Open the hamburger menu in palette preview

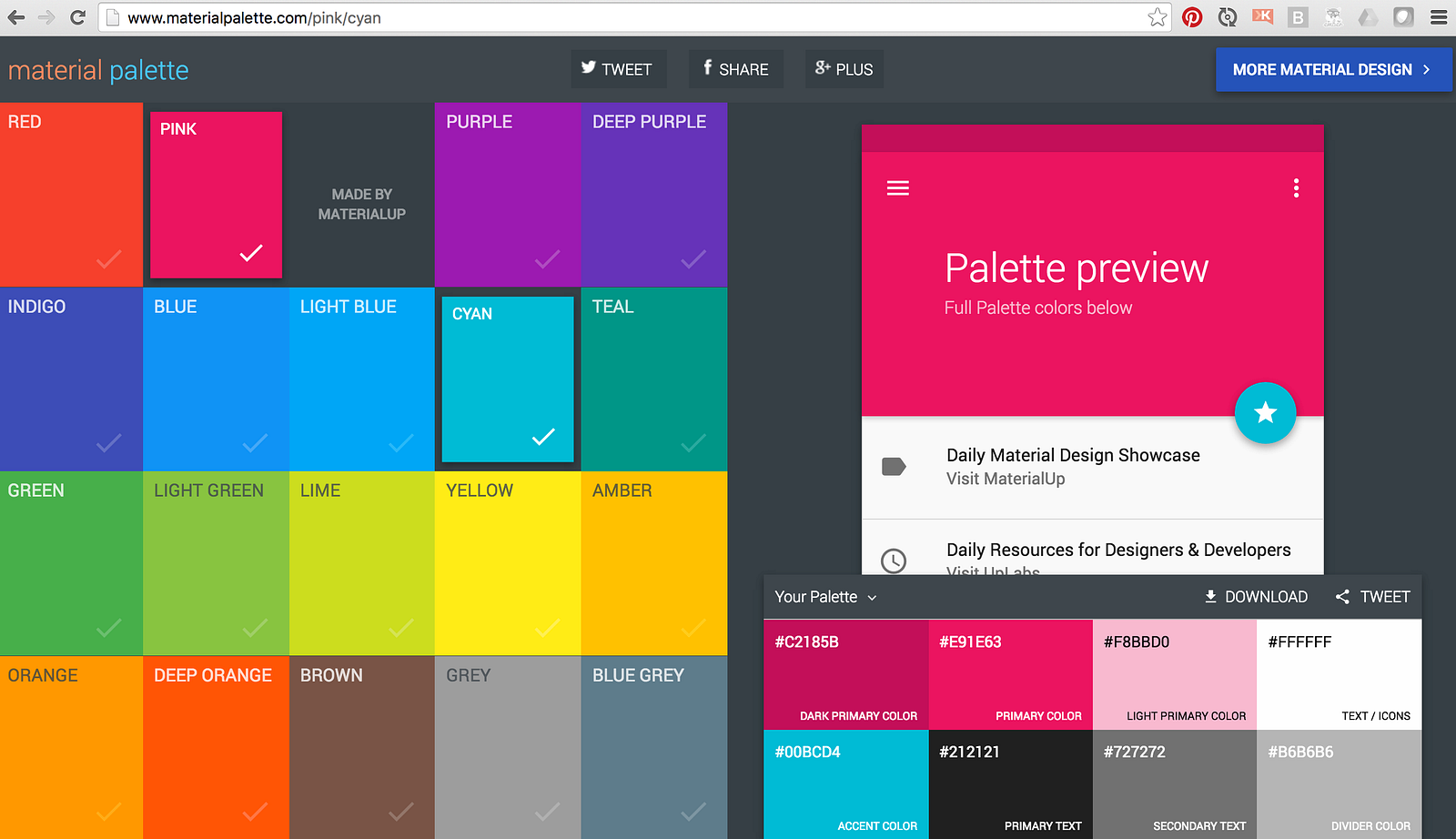(898, 188)
